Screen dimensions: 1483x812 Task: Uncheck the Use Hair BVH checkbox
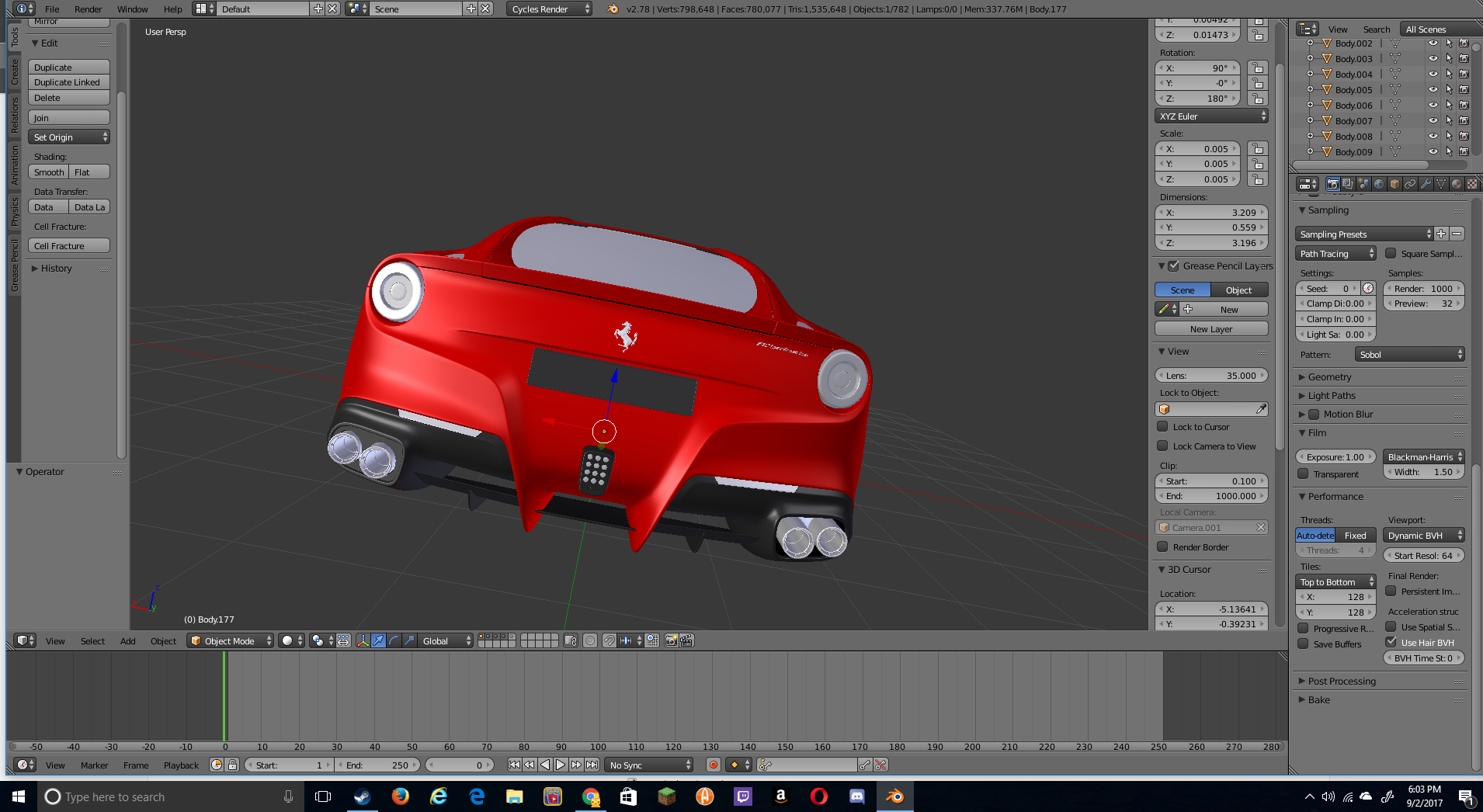(x=1391, y=642)
